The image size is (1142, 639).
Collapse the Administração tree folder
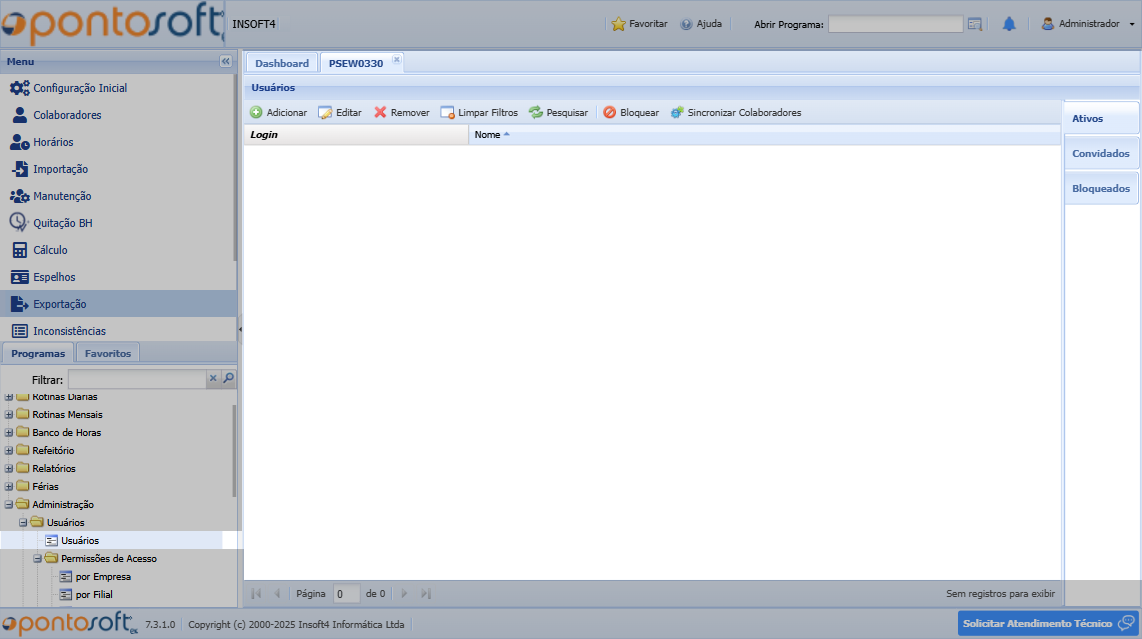coord(9,505)
